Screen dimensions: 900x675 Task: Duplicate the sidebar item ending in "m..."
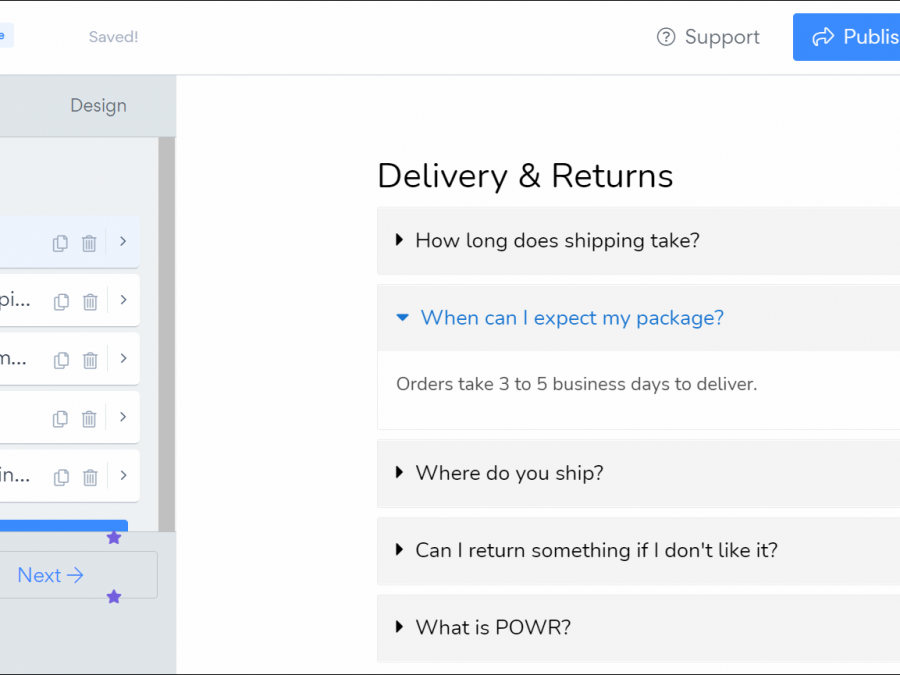(61, 360)
